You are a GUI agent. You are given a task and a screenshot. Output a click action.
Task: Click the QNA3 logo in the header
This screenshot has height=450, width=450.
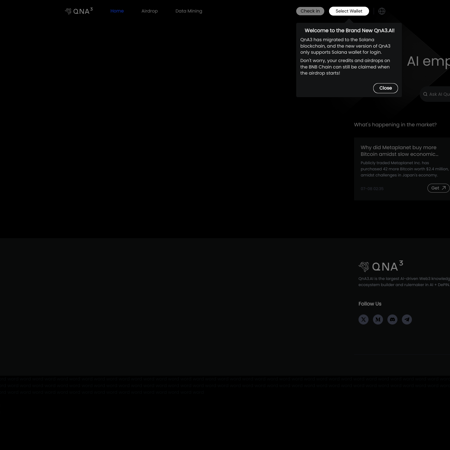pos(79,11)
